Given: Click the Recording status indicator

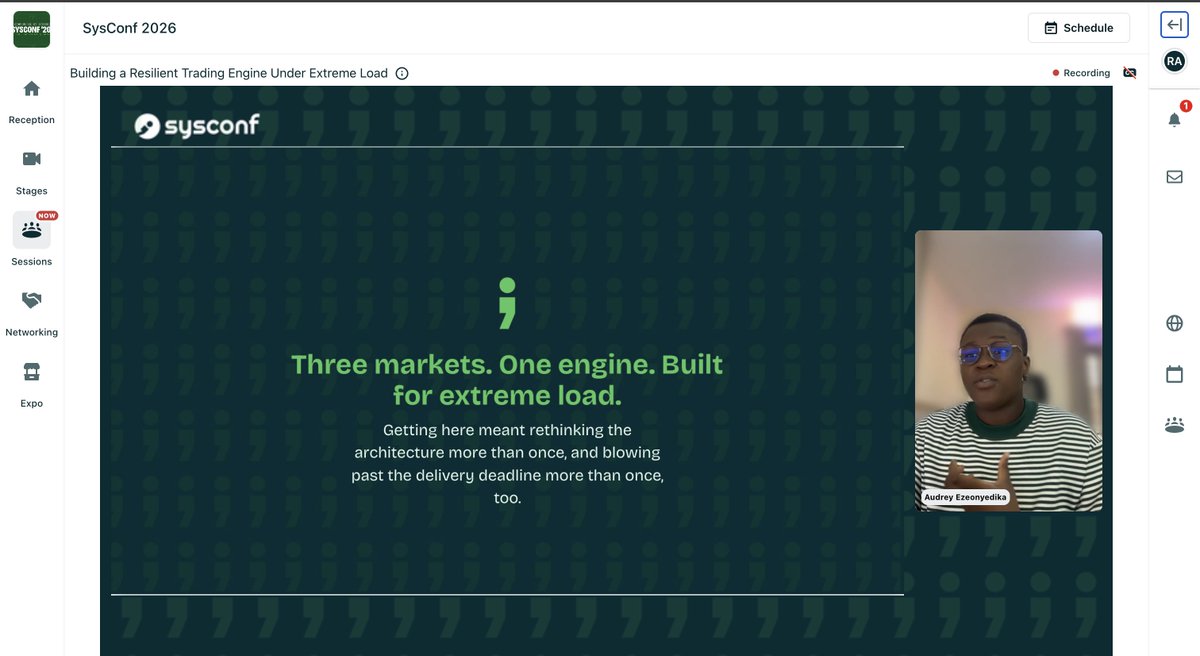Looking at the screenshot, I should 1081,73.
